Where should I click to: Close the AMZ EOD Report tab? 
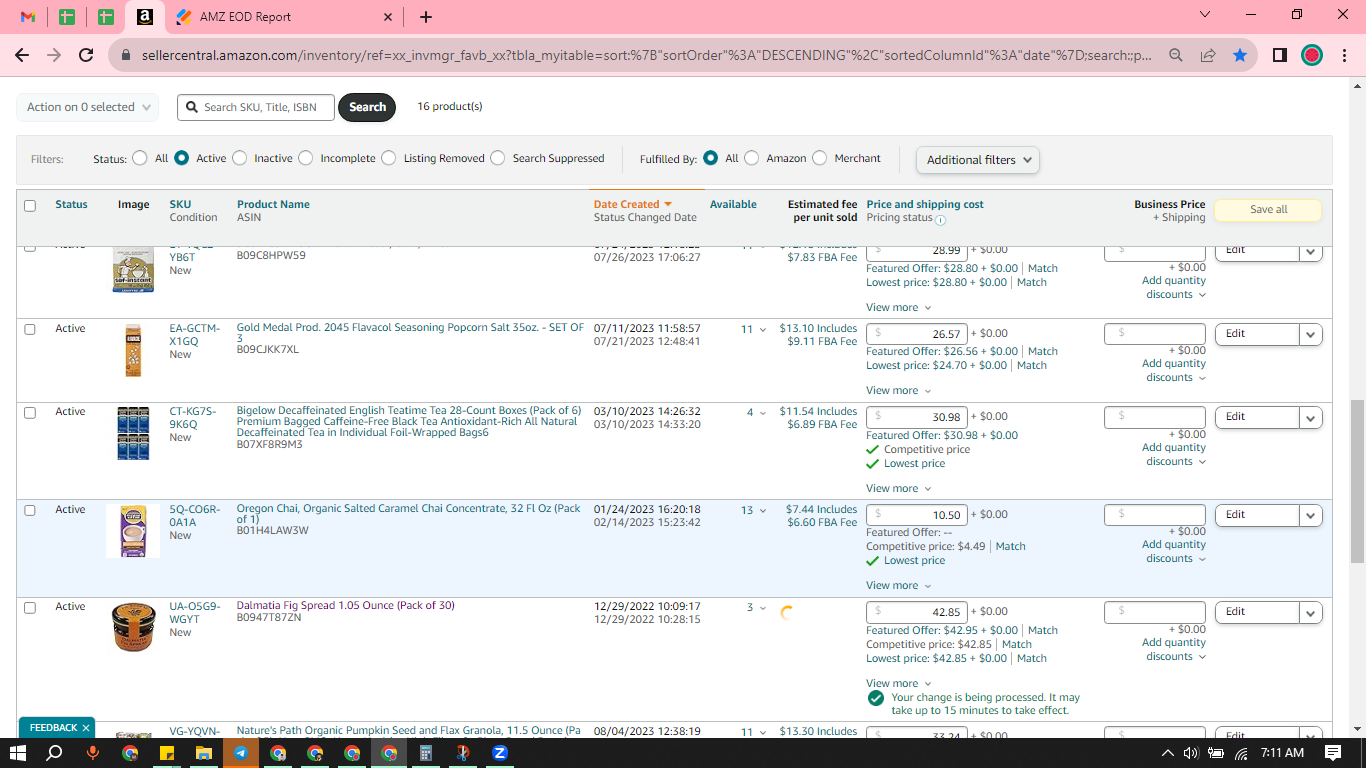[388, 17]
